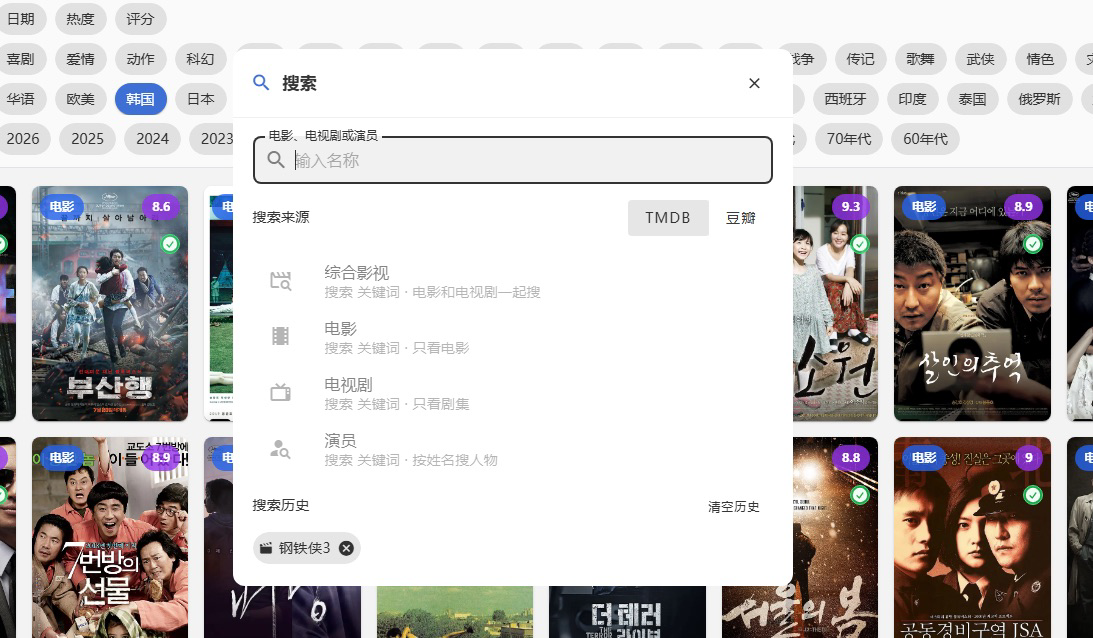
Task: Click the 8.8 rating badge
Action: 850,457
